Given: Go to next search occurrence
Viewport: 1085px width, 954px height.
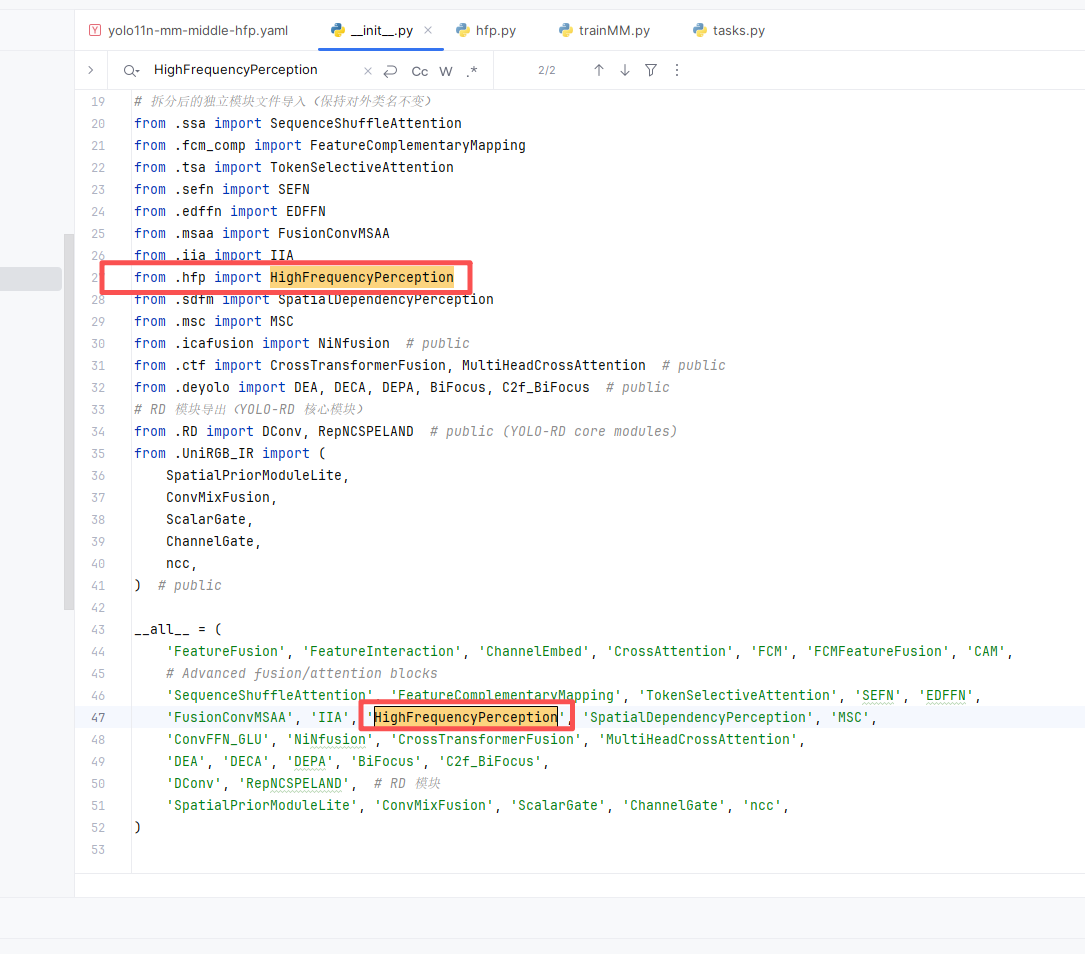Looking at the screenshot, I should pos(625,70).
